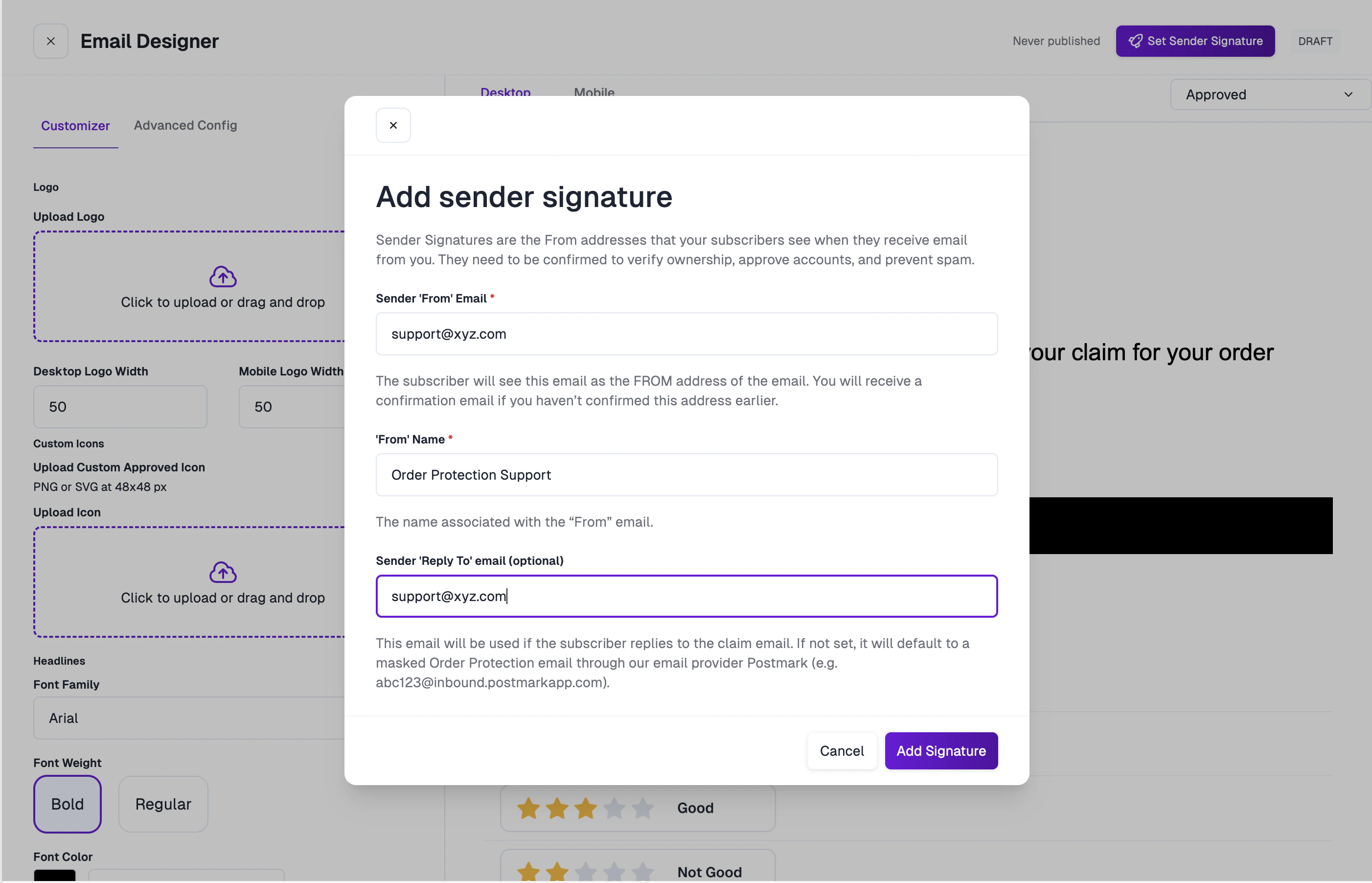The image size is (1372, 883).
Task: Close the Add sender signature modal
Action: pyautogui.click(x=393, y=125)
